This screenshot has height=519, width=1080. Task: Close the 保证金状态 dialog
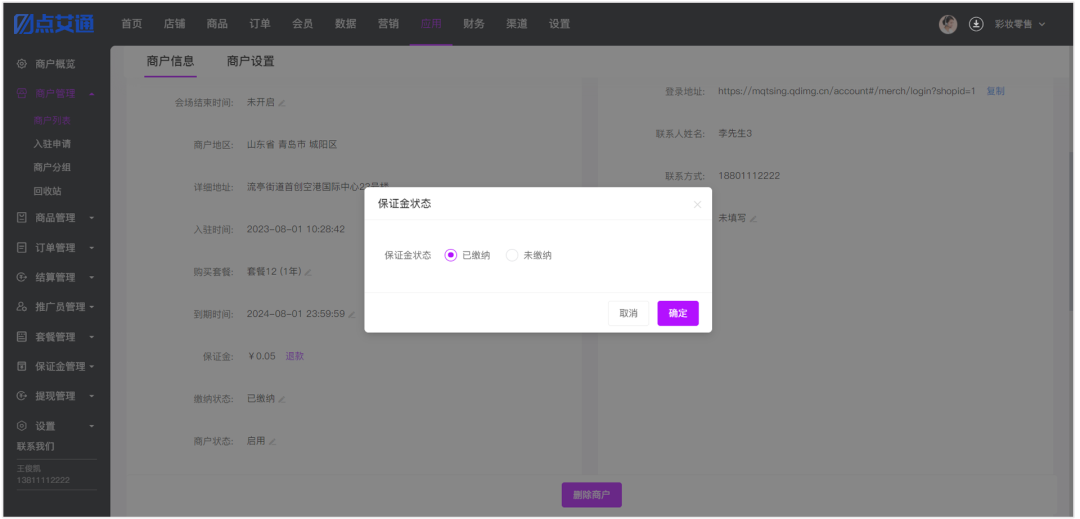[x=697, y=204]
